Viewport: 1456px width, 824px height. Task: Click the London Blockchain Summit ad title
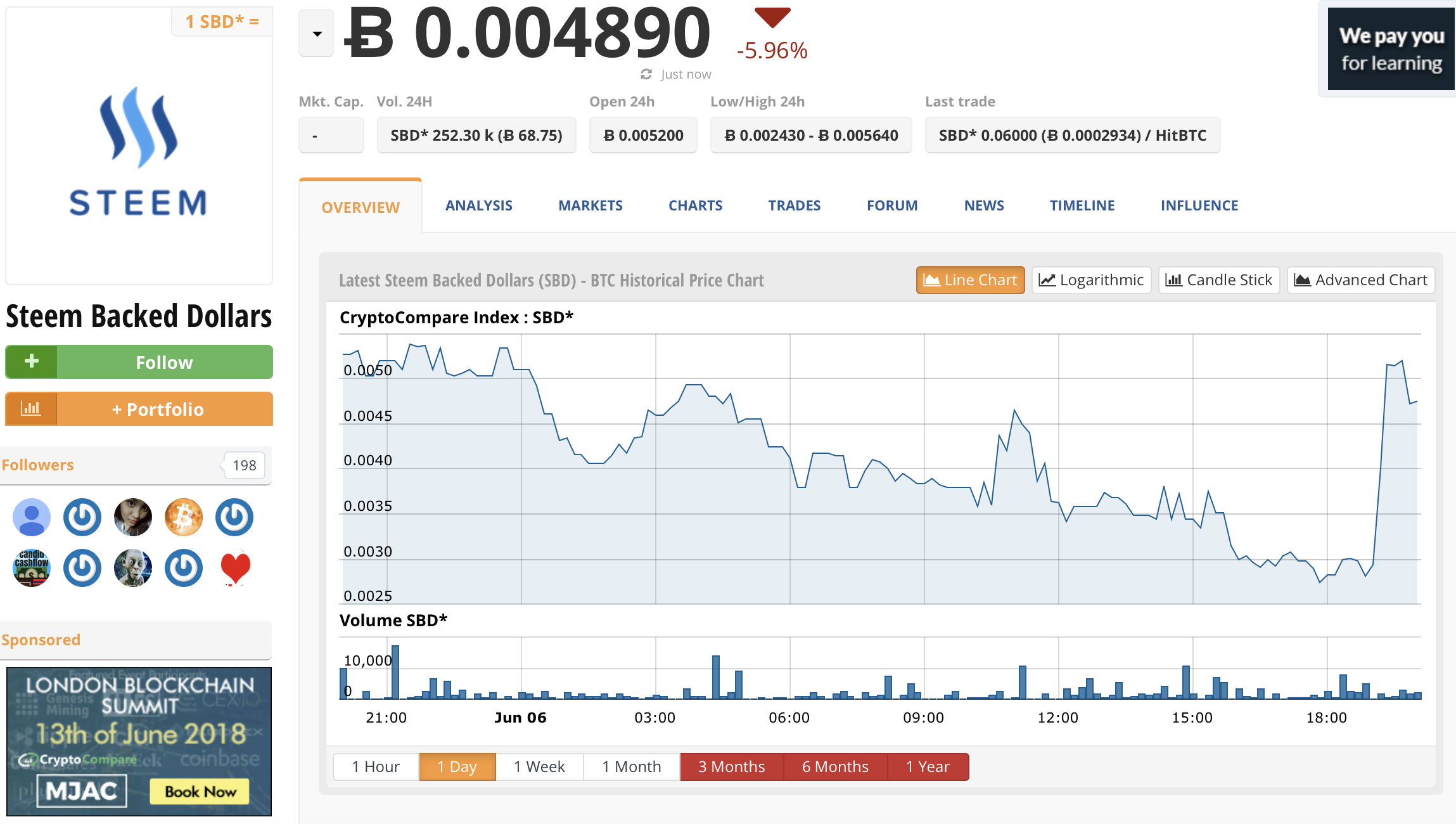click(140, 695)
